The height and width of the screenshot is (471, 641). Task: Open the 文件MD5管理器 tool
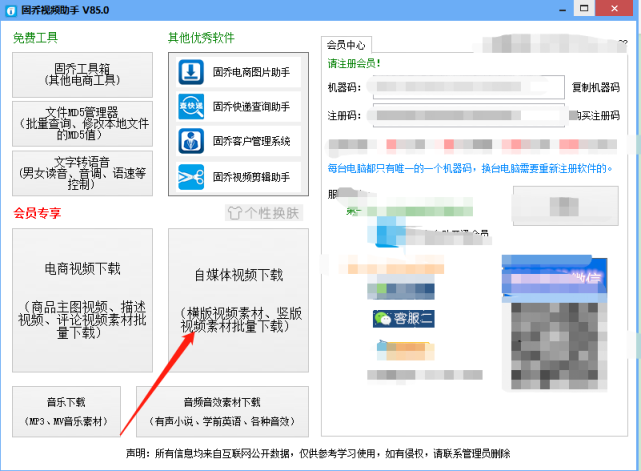[82, 123]
